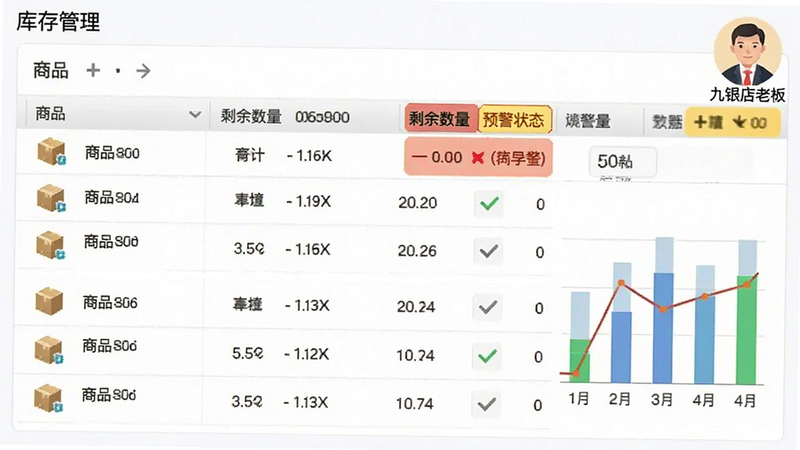Toggle the green checkbox in the 10.24 row
The height and width of the screenshot is (450, 800).
(x=487, y=356)
